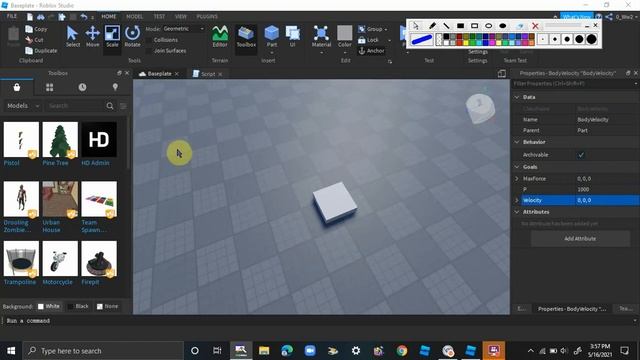Click the Group button

[371, 29]
